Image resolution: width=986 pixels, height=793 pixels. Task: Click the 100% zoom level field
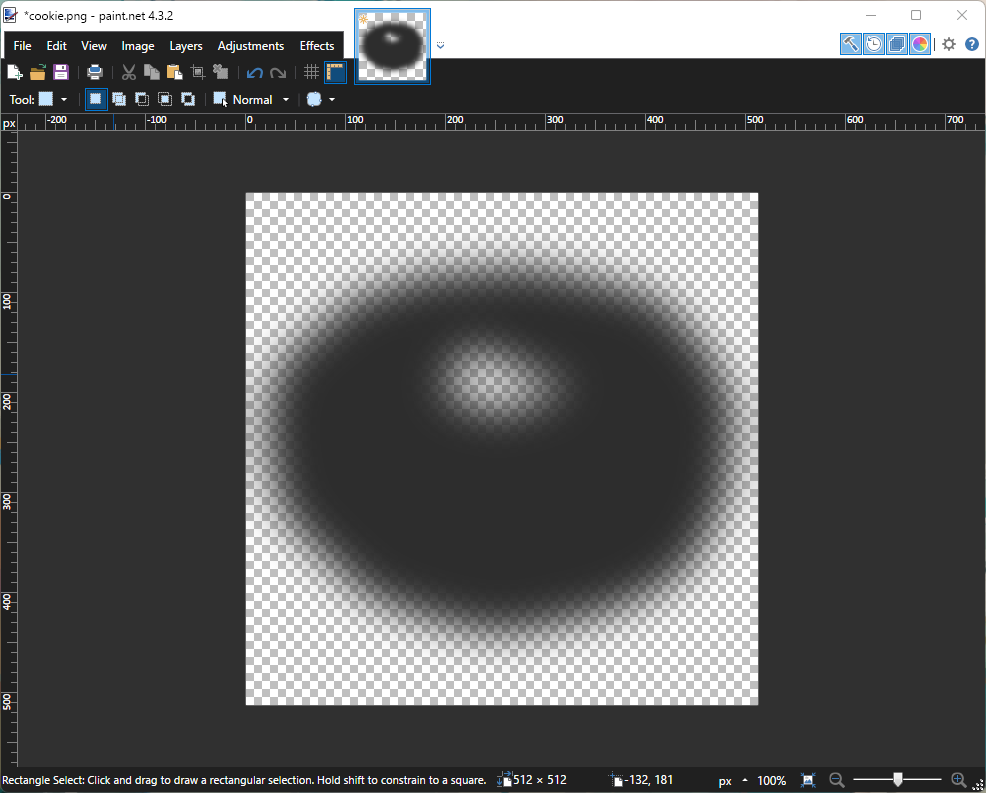point(772,780)
